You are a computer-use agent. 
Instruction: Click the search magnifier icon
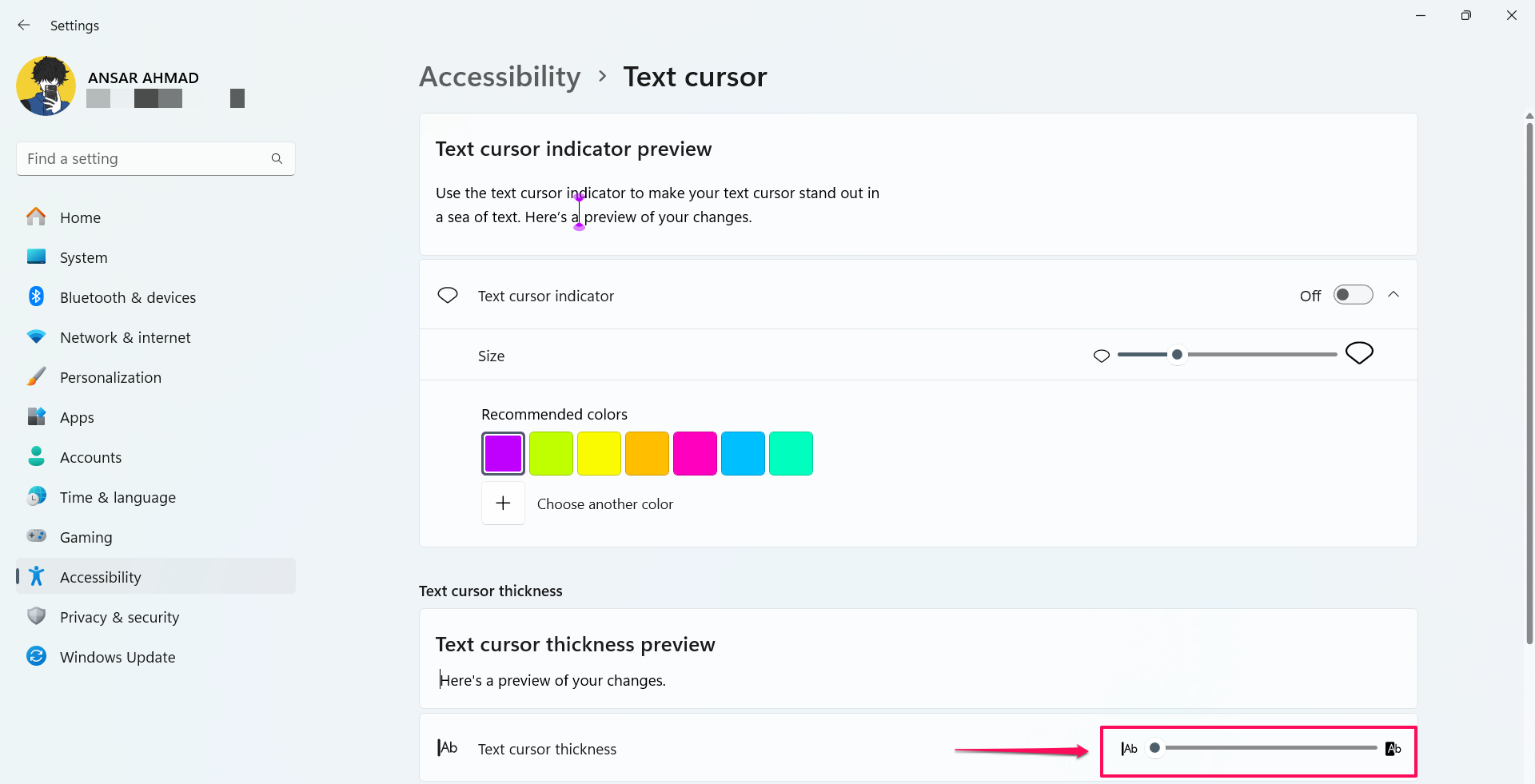pyautogui.click(x=277, y=158)
